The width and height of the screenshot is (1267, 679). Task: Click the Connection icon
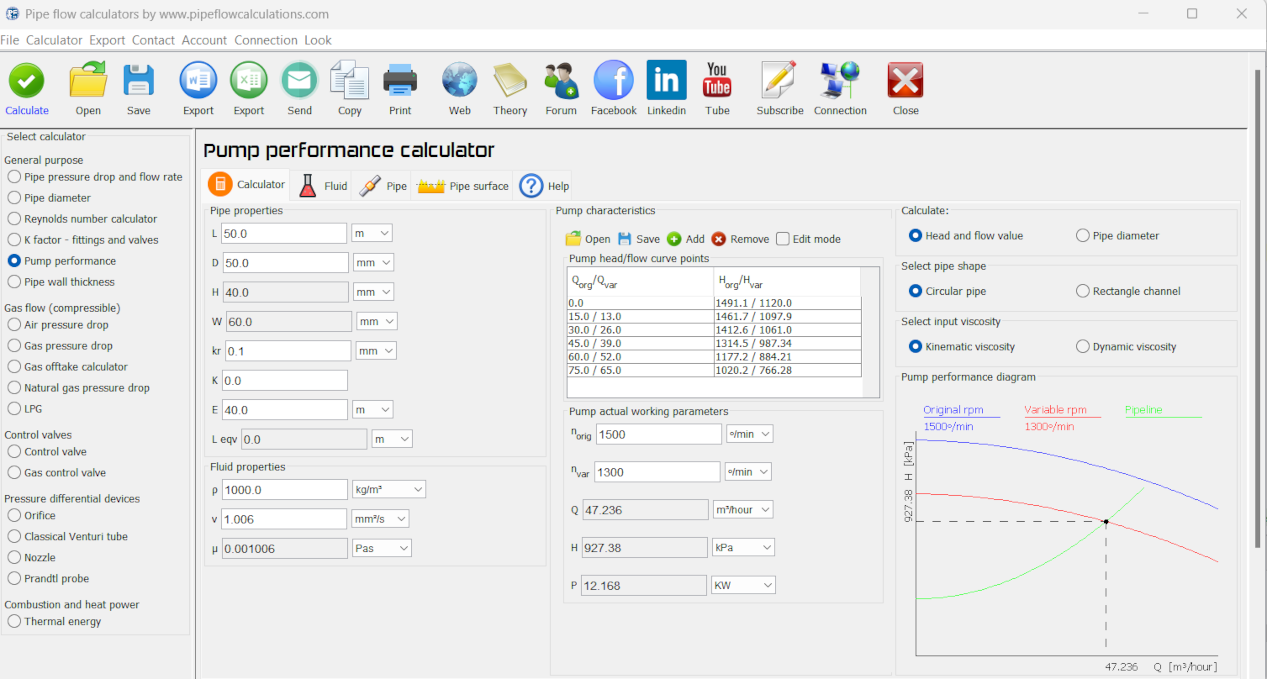(840, 86)
